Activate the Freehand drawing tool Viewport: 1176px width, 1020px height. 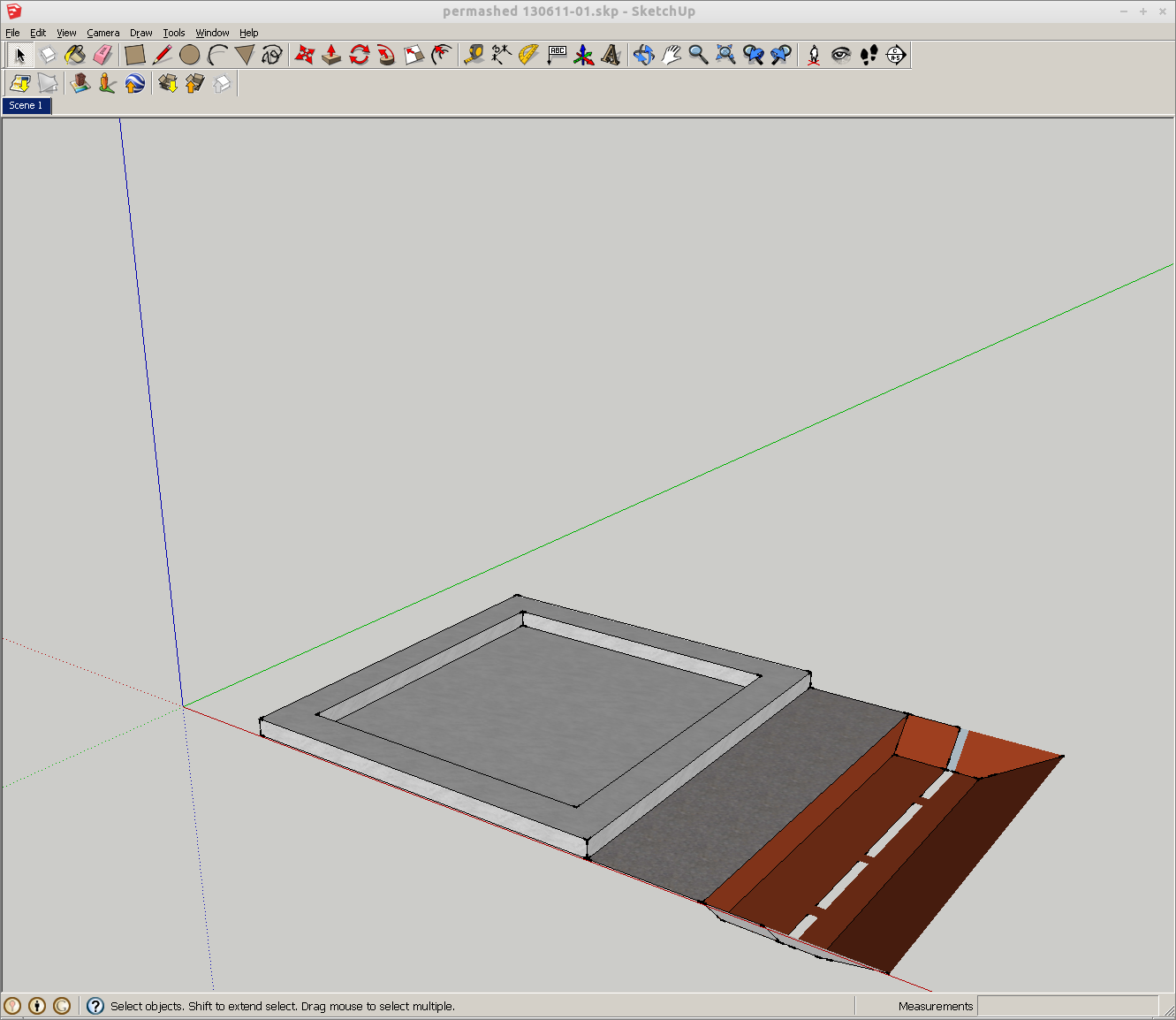click(271, 55)
